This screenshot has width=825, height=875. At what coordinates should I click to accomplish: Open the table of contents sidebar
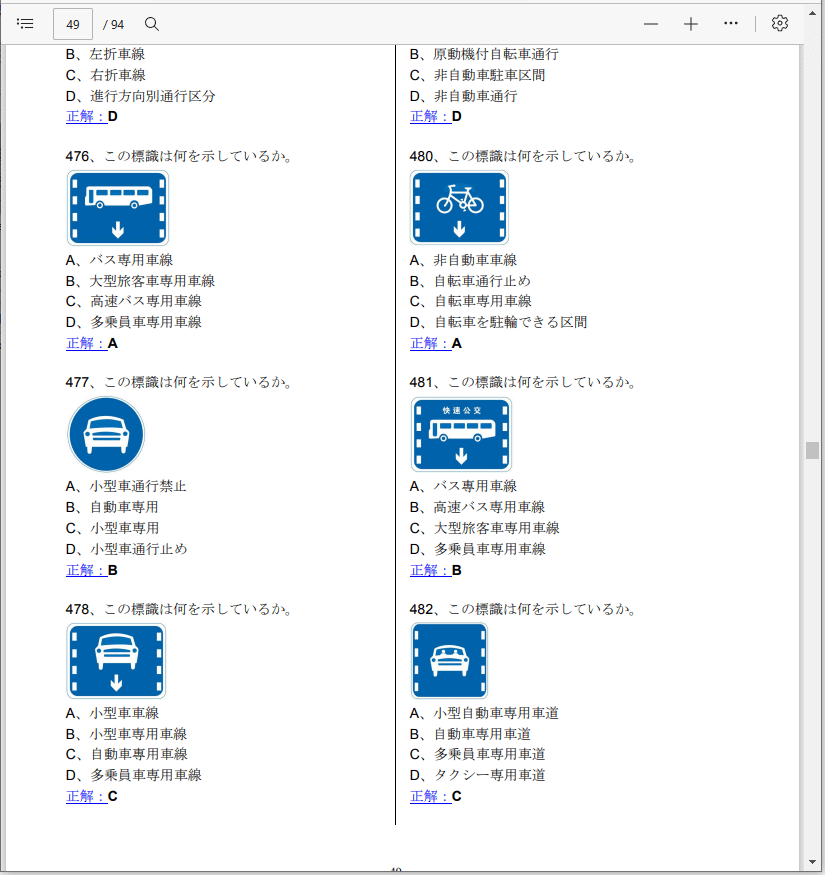click(x=26, y=24)
